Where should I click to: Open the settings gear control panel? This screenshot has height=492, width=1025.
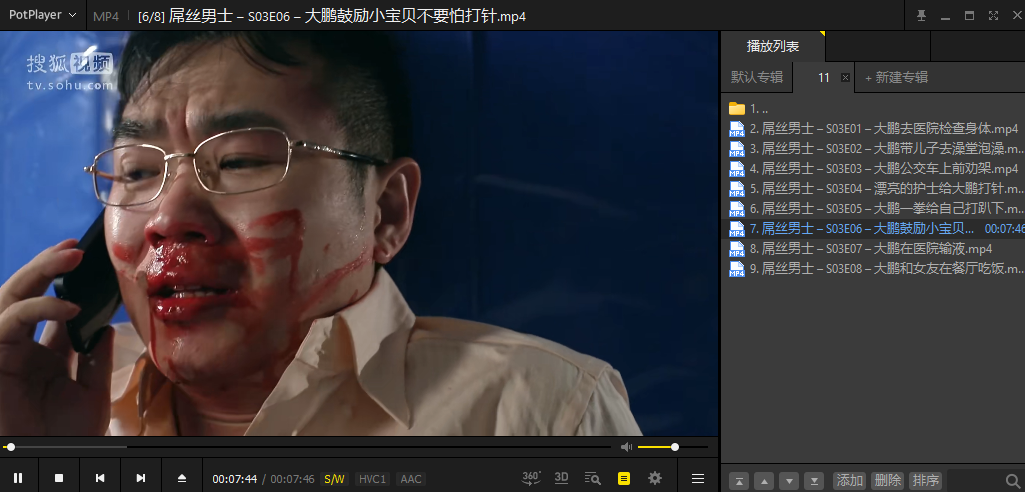click(x=654, y=478)
